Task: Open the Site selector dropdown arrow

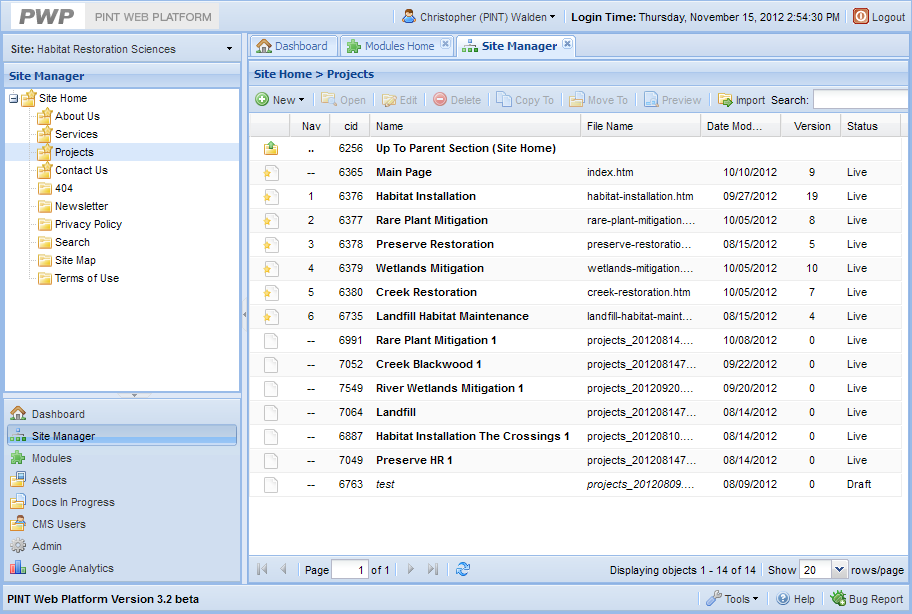Action: (229, 49)
